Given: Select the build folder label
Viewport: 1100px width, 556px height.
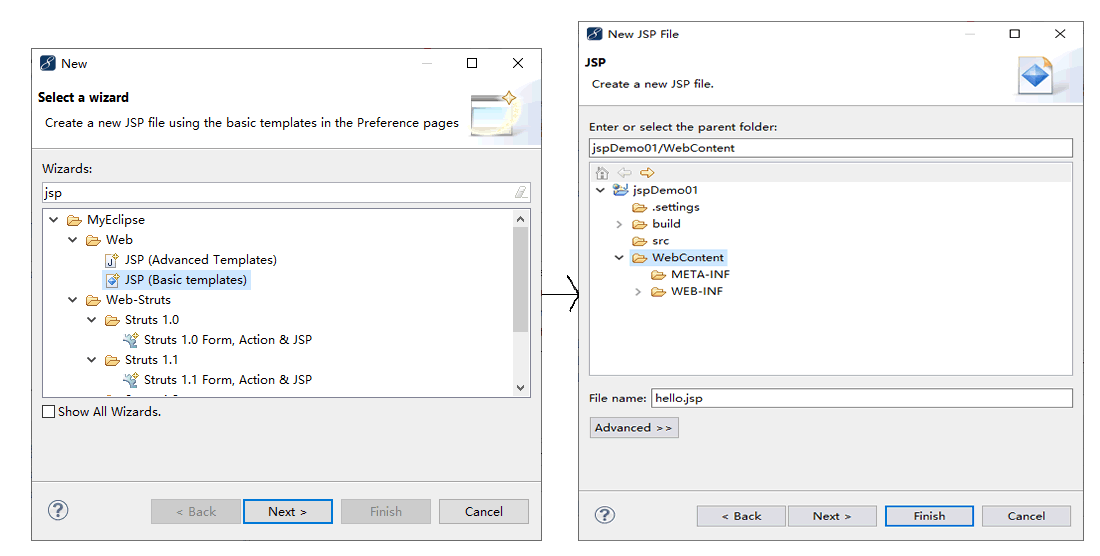Looking at the screenshot, I should (666, 224).
